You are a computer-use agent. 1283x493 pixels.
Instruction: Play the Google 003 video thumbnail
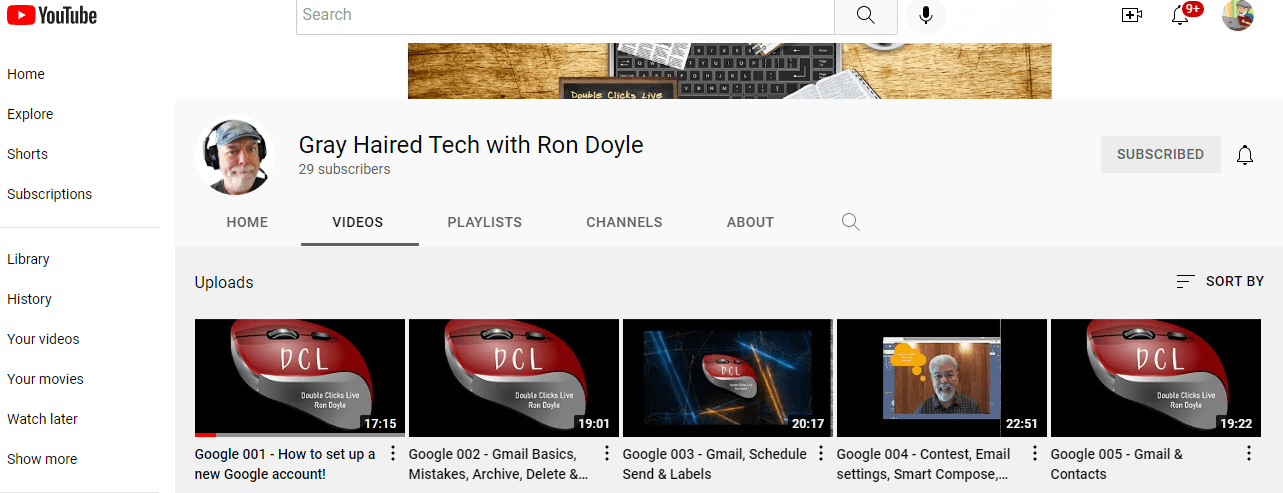coord(728,378)
